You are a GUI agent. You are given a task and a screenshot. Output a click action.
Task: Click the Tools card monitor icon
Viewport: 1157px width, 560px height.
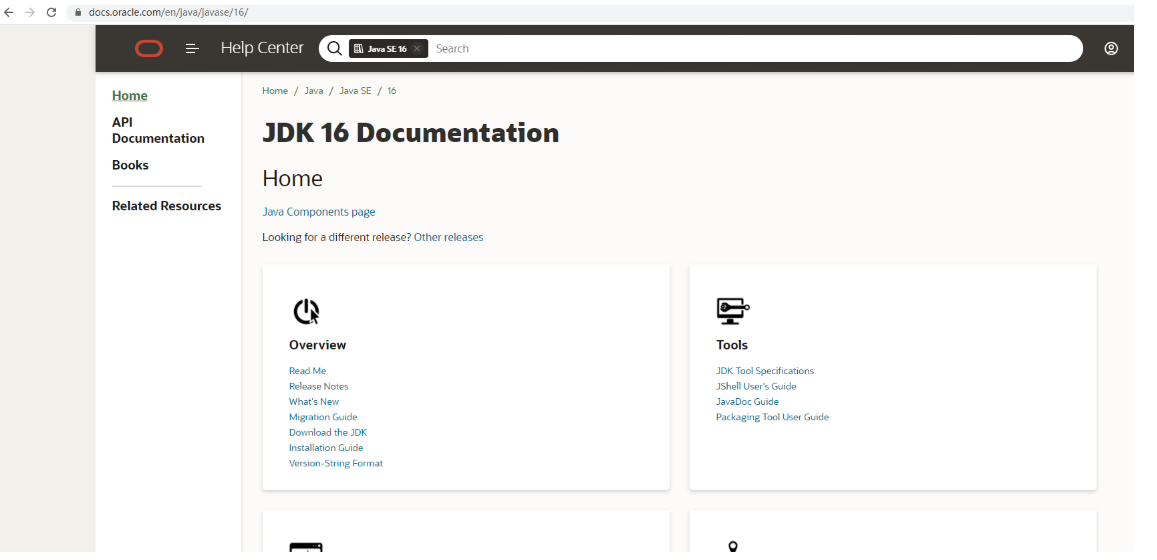pyautogui.click(x=733, y=311)
